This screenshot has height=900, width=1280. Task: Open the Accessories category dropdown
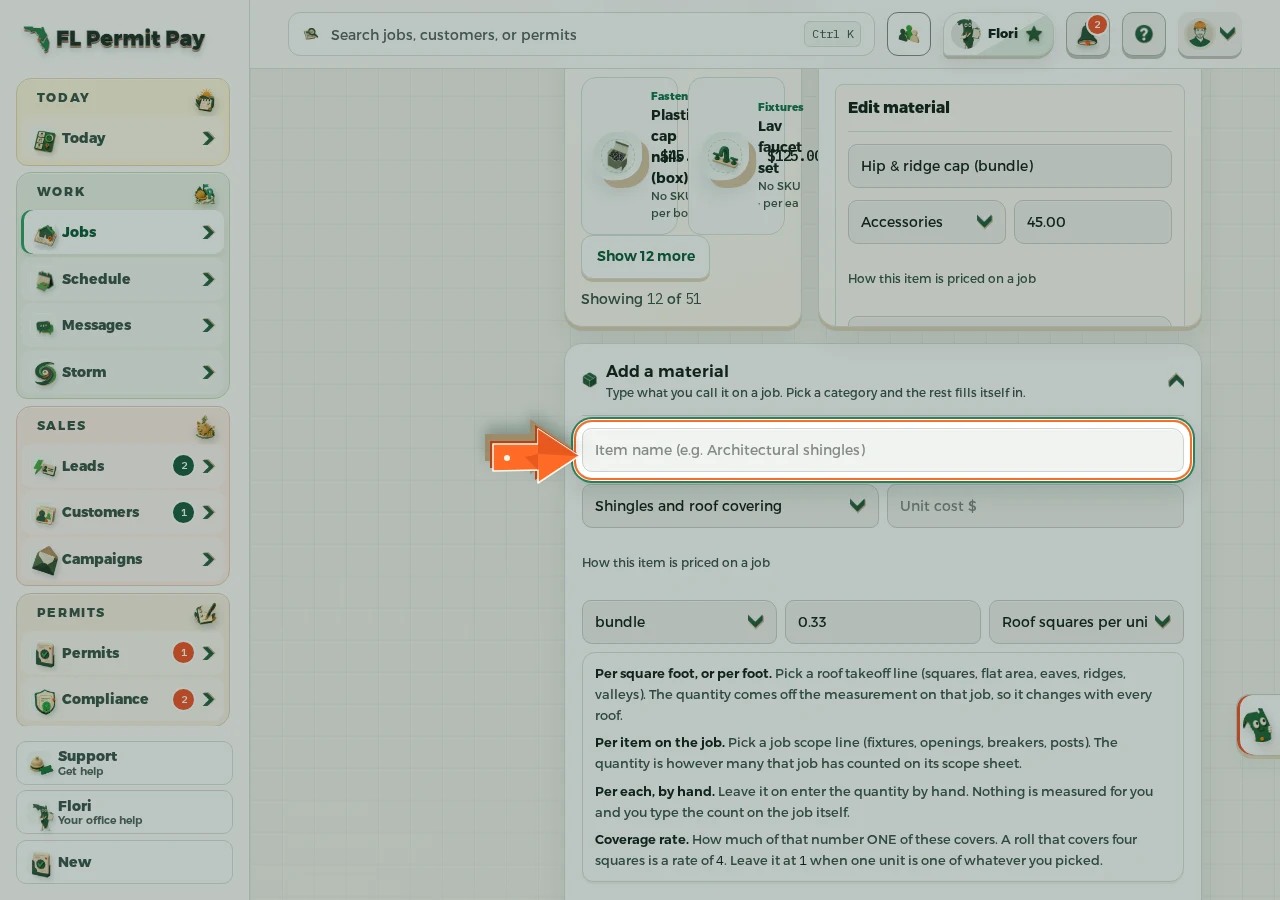pyautogui.click(x=927, y=222)
